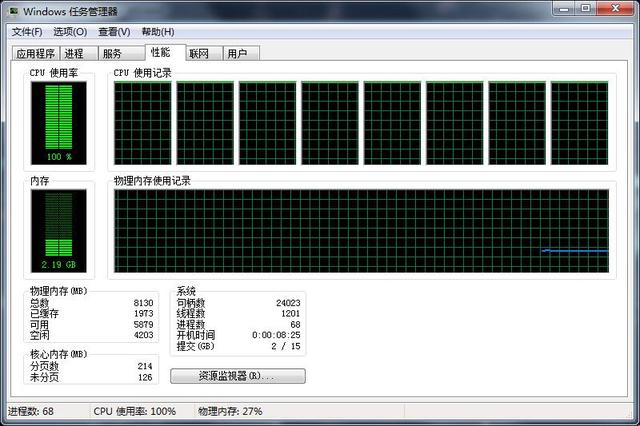Click the 资源监视器(R)... button
Viewport: 640px width, 426px height.
pyautogui.click(x=238, y=376)
